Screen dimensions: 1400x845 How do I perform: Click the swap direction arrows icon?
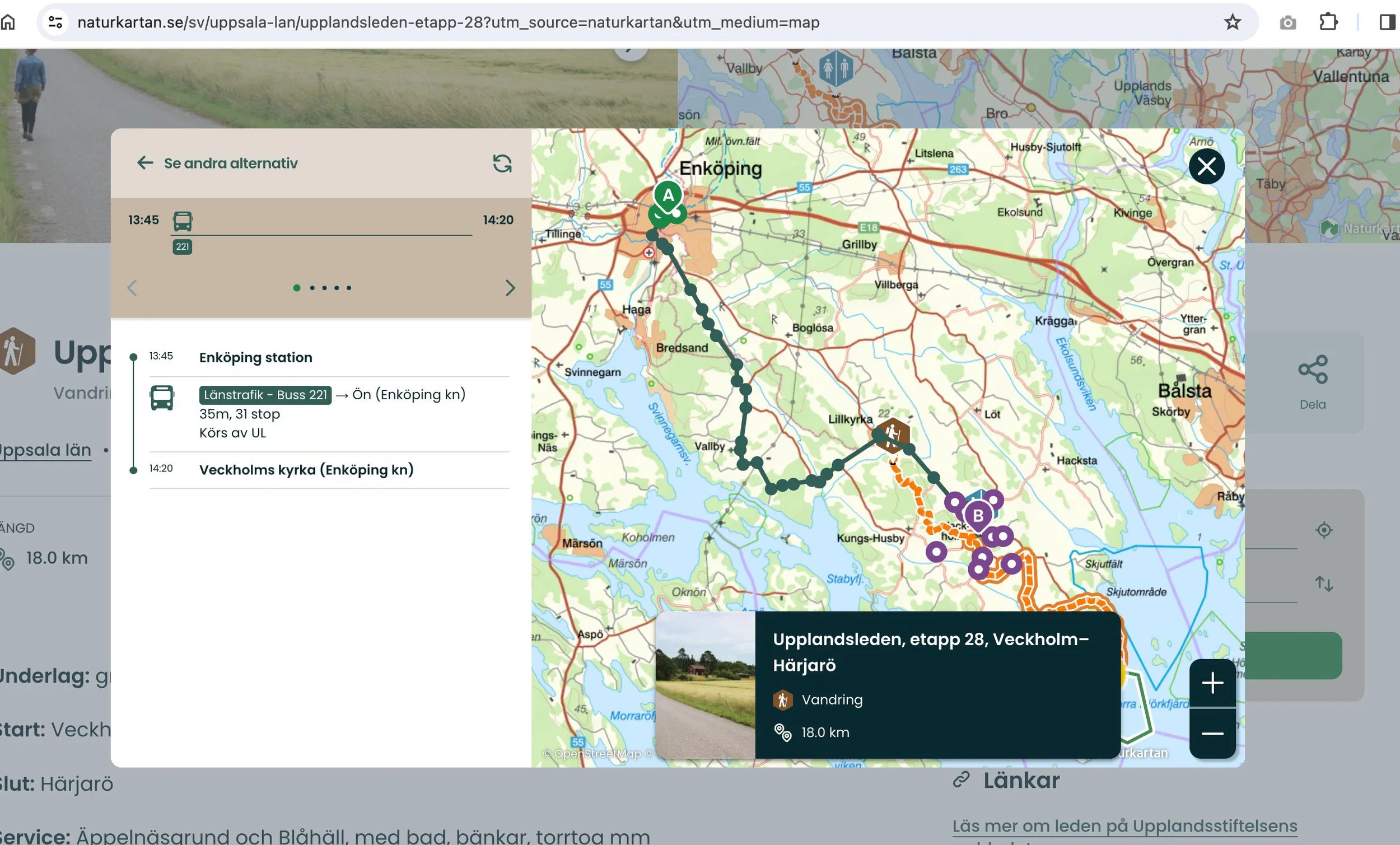coord(1324,583)
